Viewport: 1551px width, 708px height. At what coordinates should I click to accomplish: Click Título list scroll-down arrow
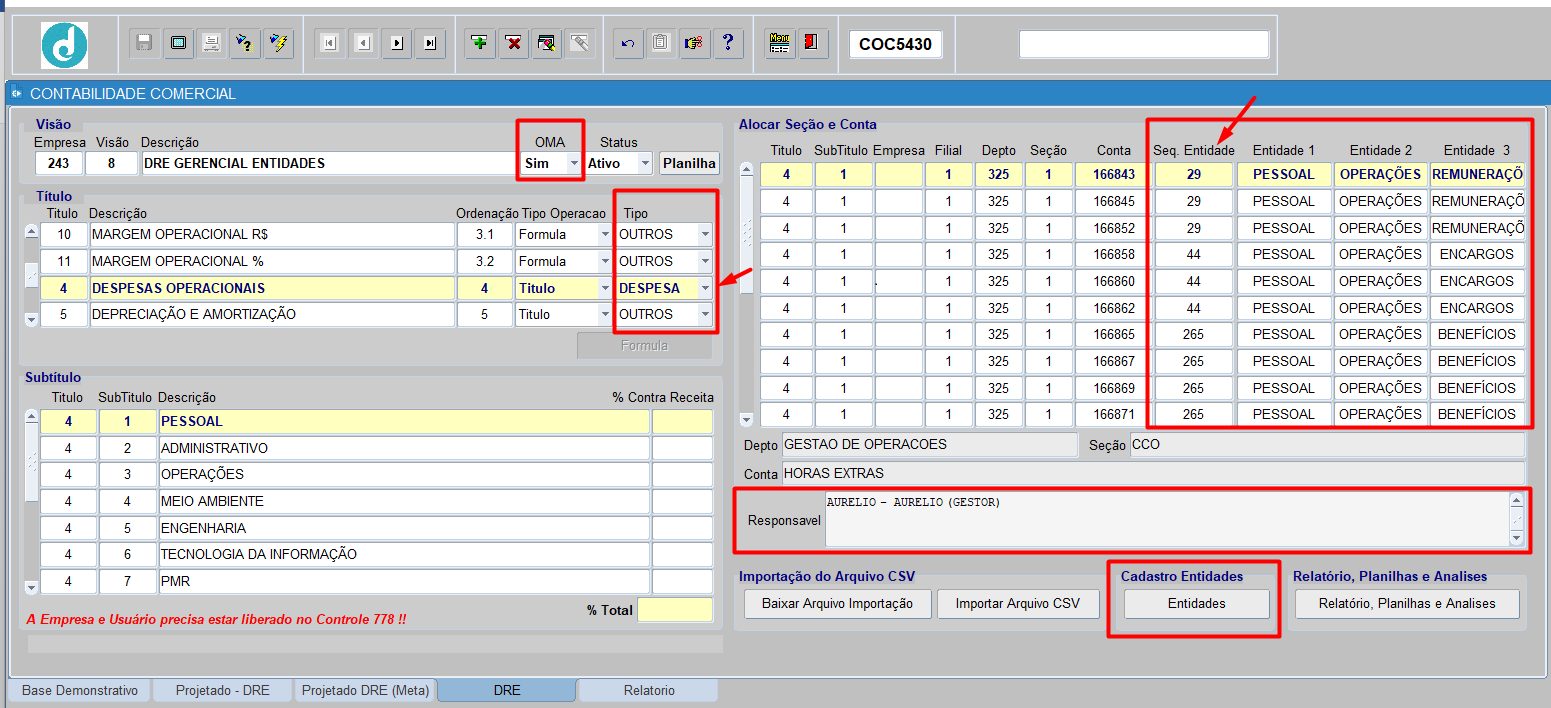[31, 320]
